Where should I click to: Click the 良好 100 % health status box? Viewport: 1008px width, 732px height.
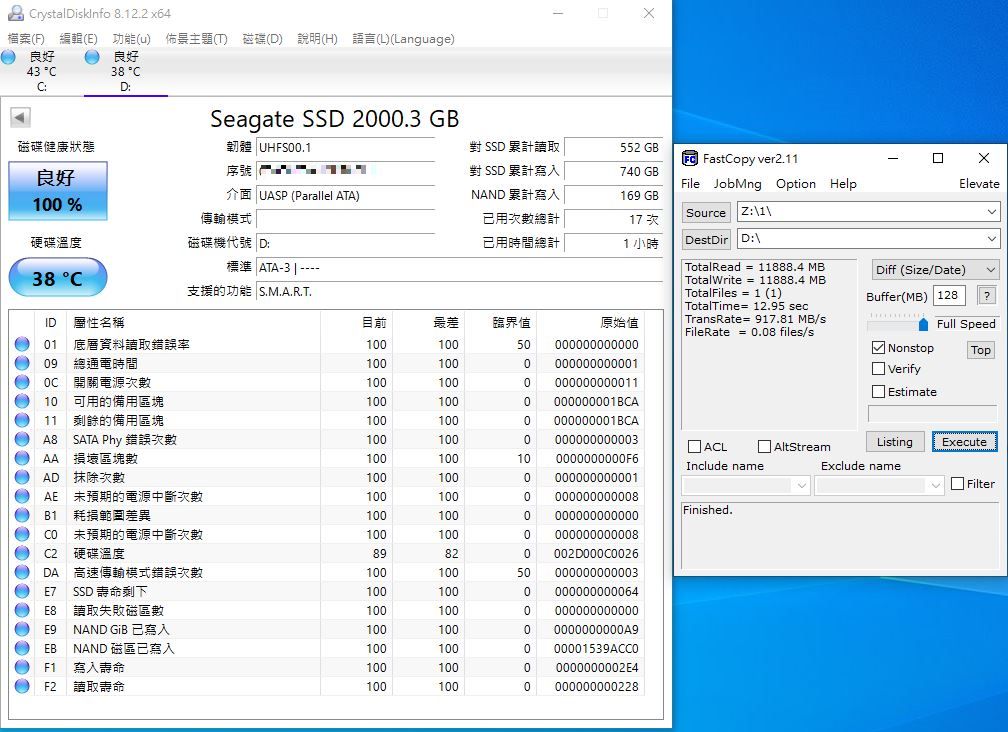point(58,191)
